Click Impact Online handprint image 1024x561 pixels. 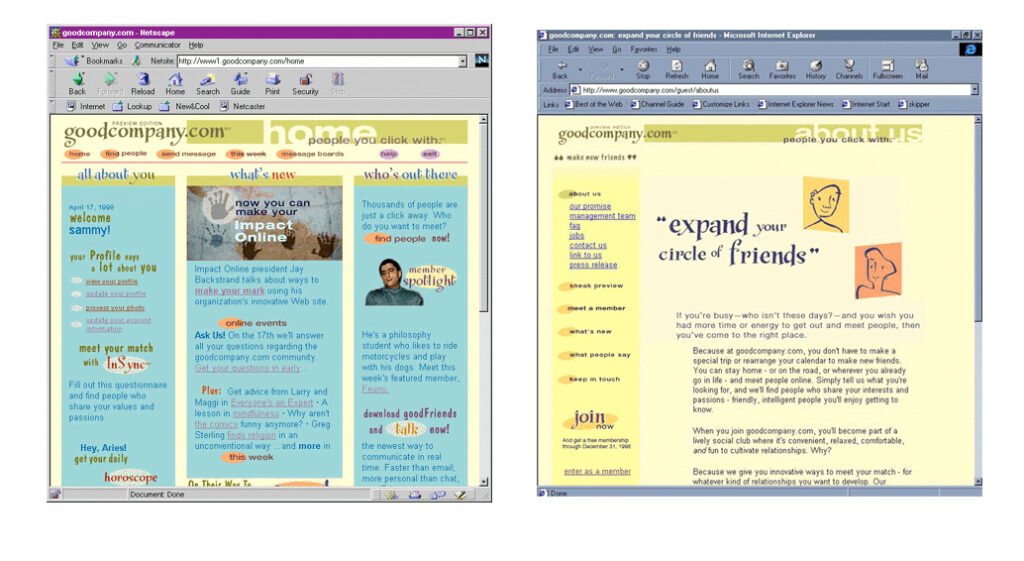264,223
